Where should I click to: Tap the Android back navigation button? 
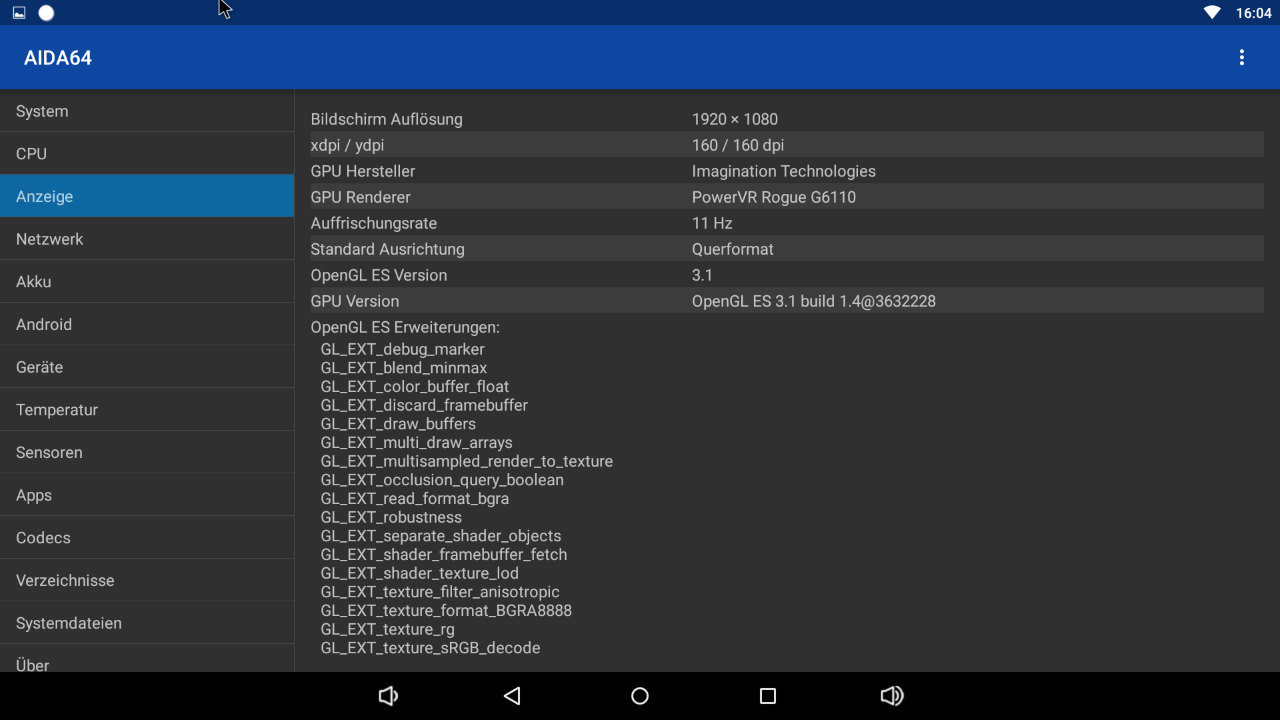coord(512,696)
